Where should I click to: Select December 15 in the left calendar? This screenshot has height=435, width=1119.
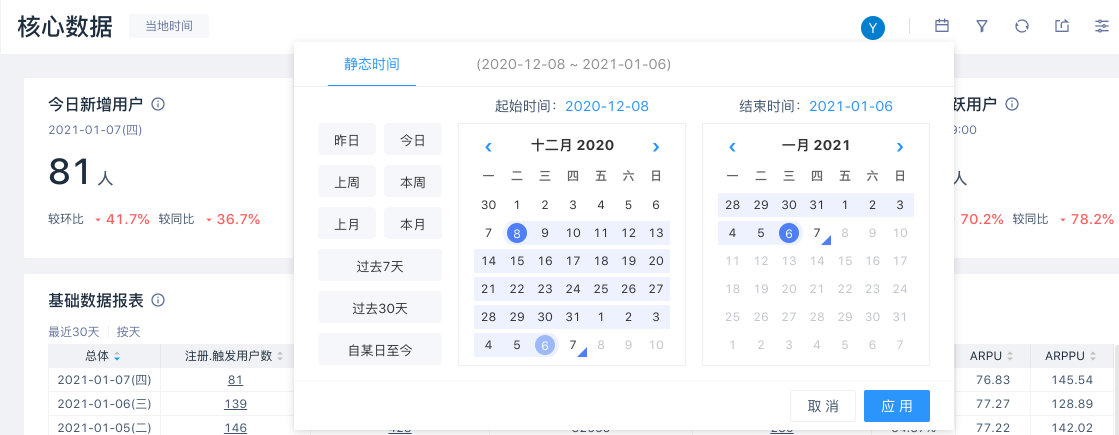pyautogui.click(x=517, y=261)
